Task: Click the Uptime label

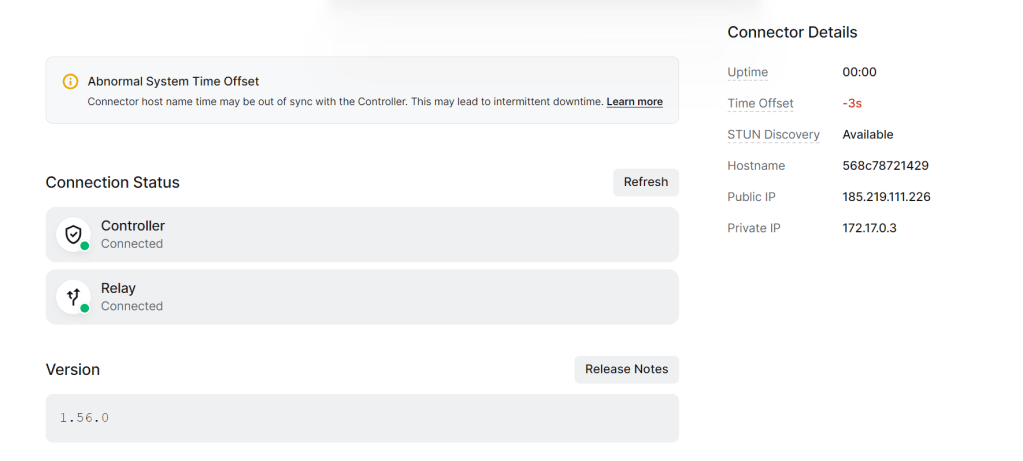Action: (x=748, y=72)
